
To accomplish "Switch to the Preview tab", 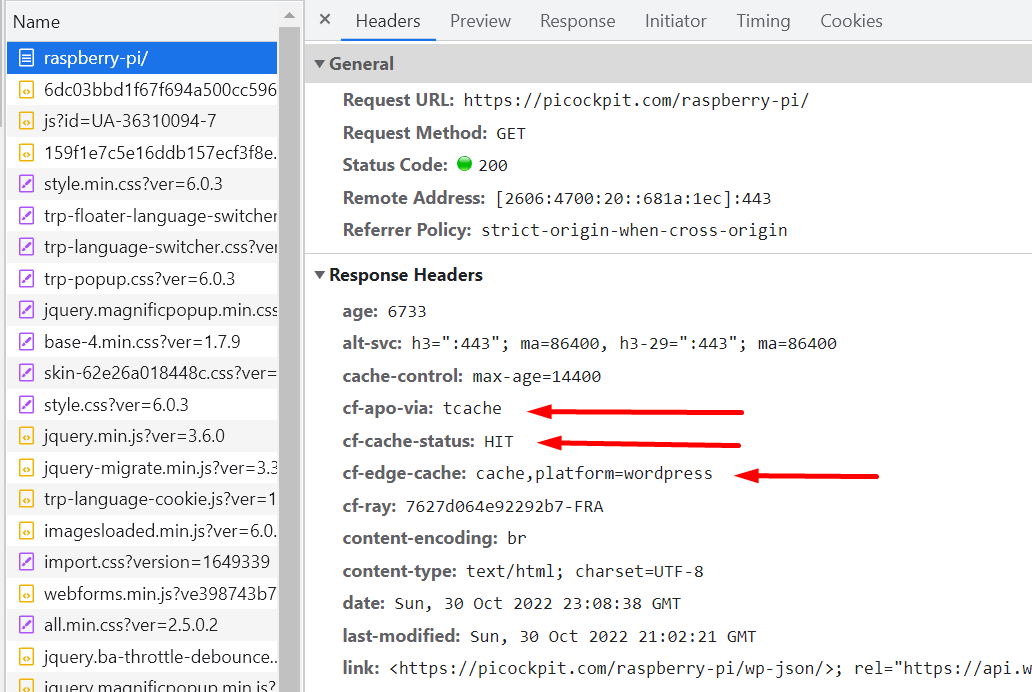I will coord(480,21).
